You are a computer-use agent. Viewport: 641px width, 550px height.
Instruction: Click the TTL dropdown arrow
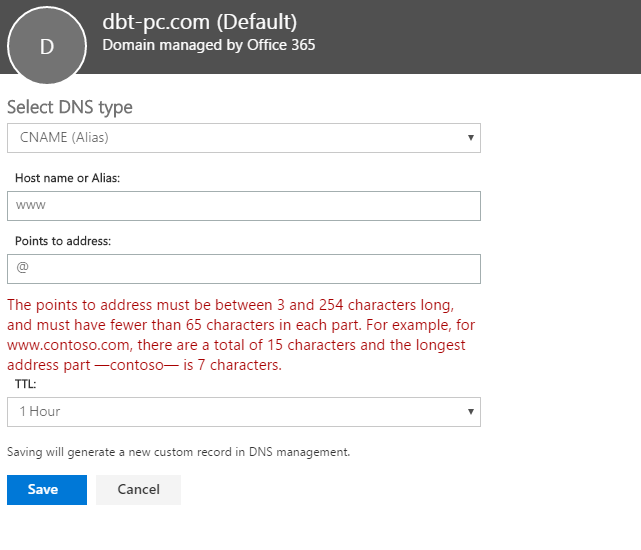470,412
